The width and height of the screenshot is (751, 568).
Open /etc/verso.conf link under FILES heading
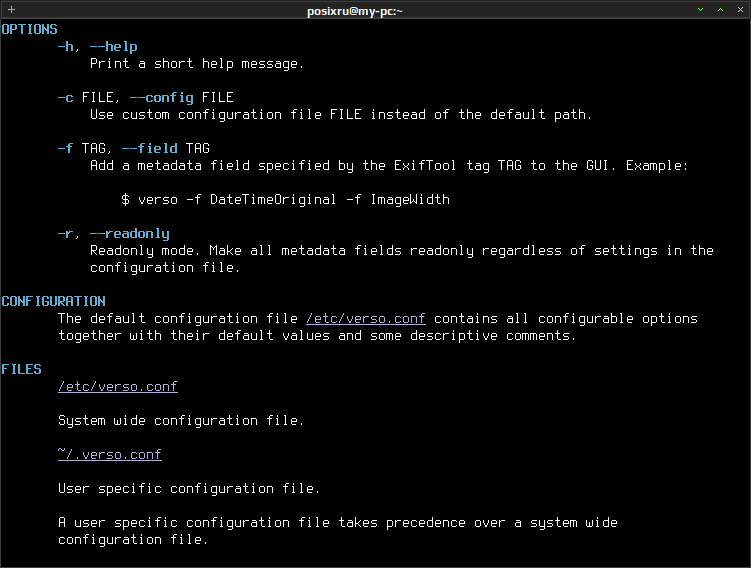118,386
